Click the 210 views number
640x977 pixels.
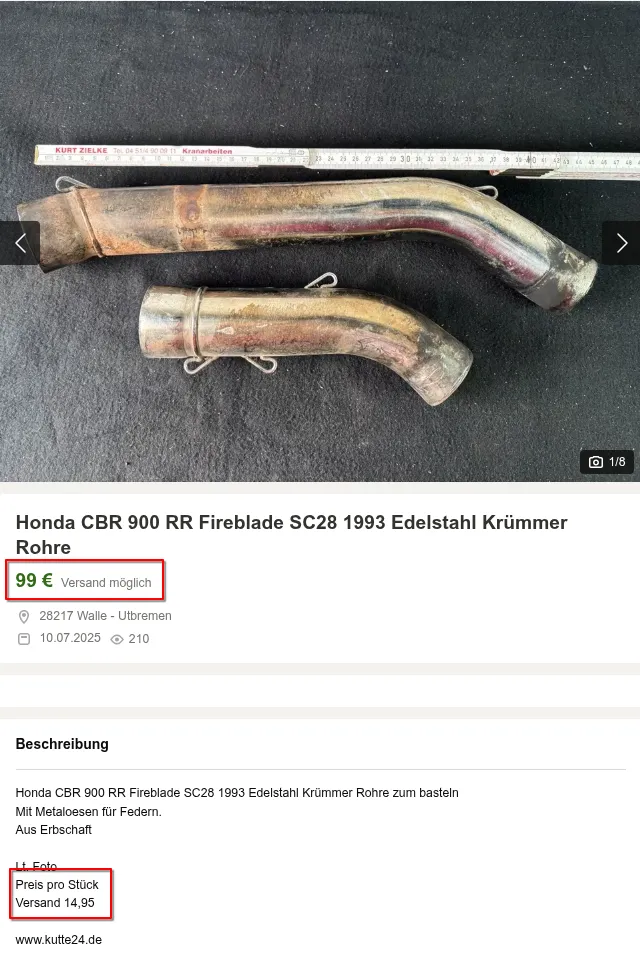[138, 639]
